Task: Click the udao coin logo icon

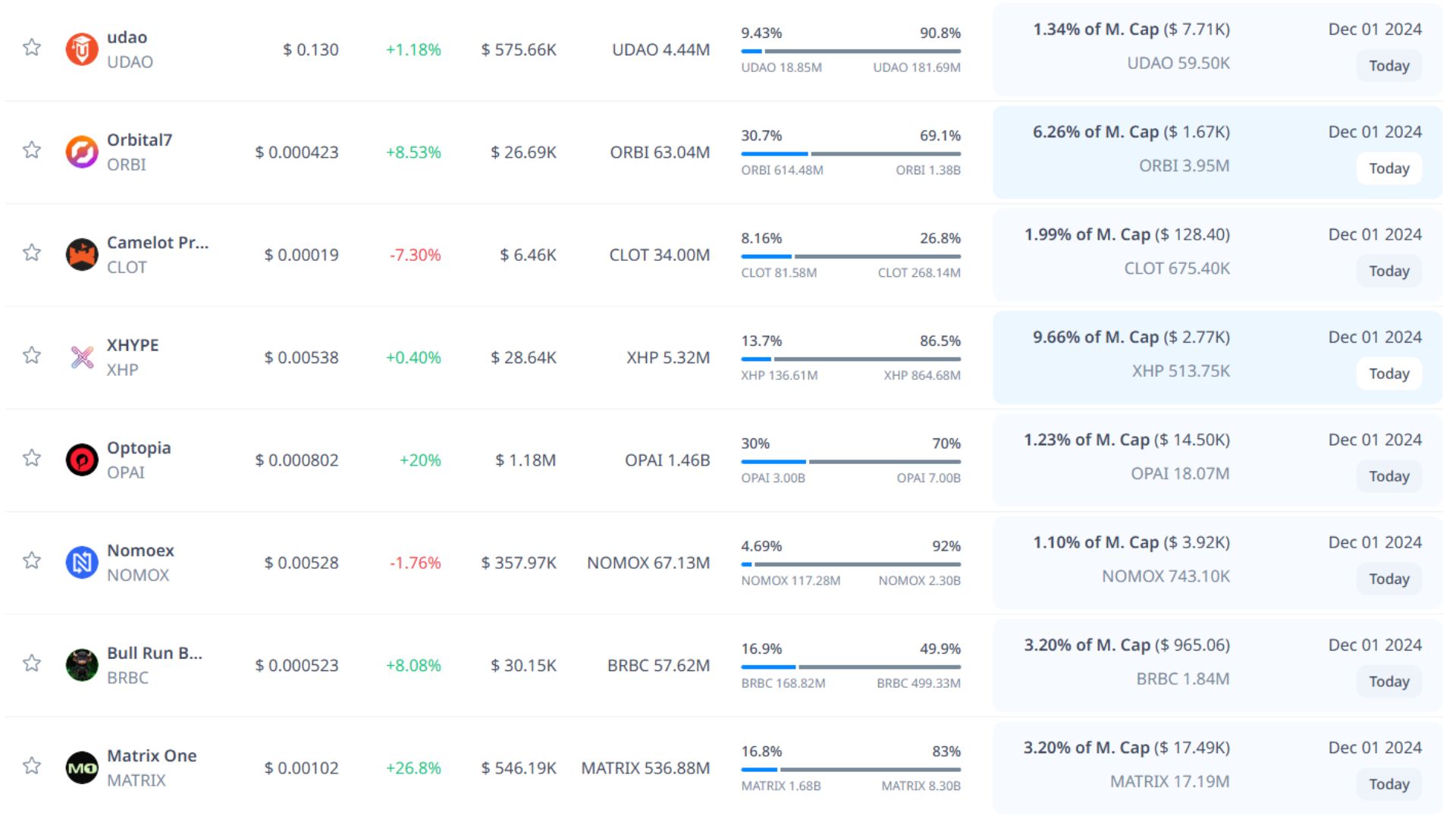Action: [x=82, y=49]
